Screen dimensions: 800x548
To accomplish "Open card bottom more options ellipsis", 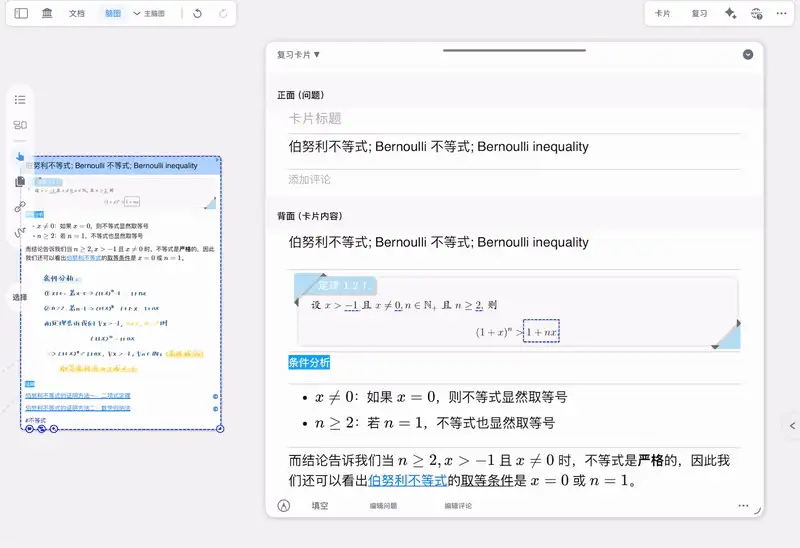I will [x=743, y=506].
